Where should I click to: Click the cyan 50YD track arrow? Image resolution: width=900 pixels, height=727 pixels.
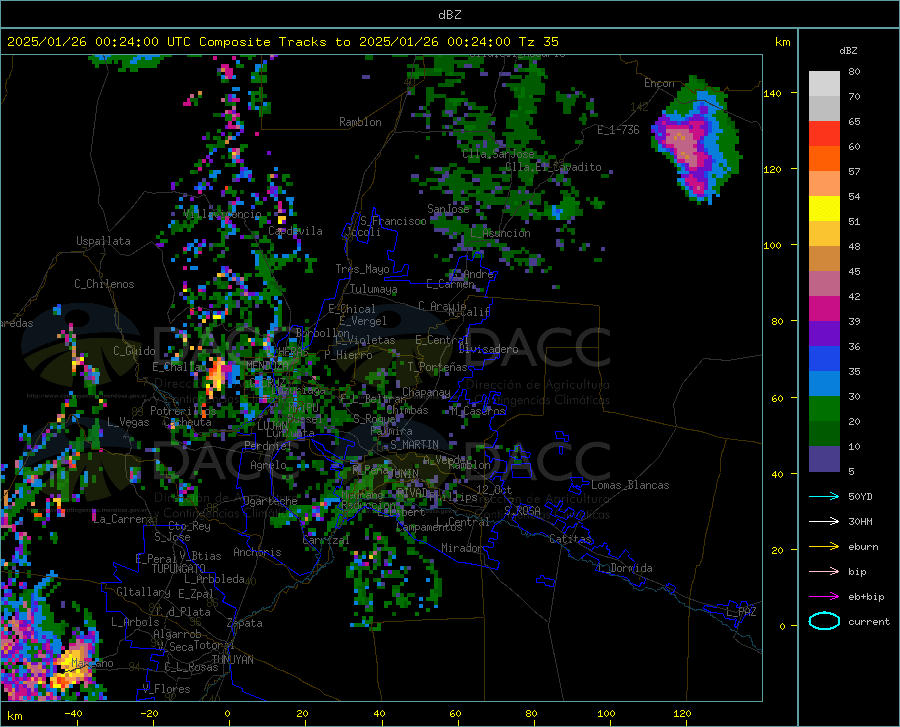(824, 496)
